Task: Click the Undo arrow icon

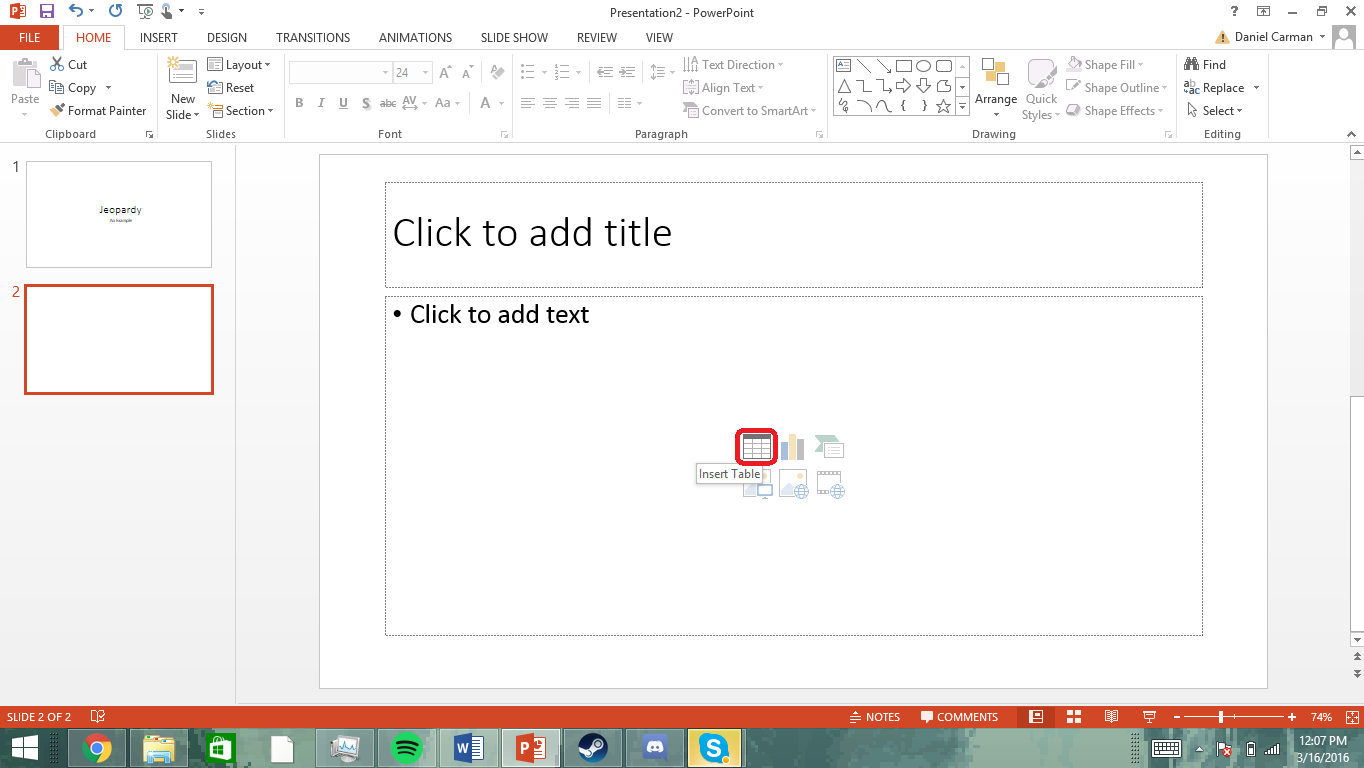Action: pos(76,11)
